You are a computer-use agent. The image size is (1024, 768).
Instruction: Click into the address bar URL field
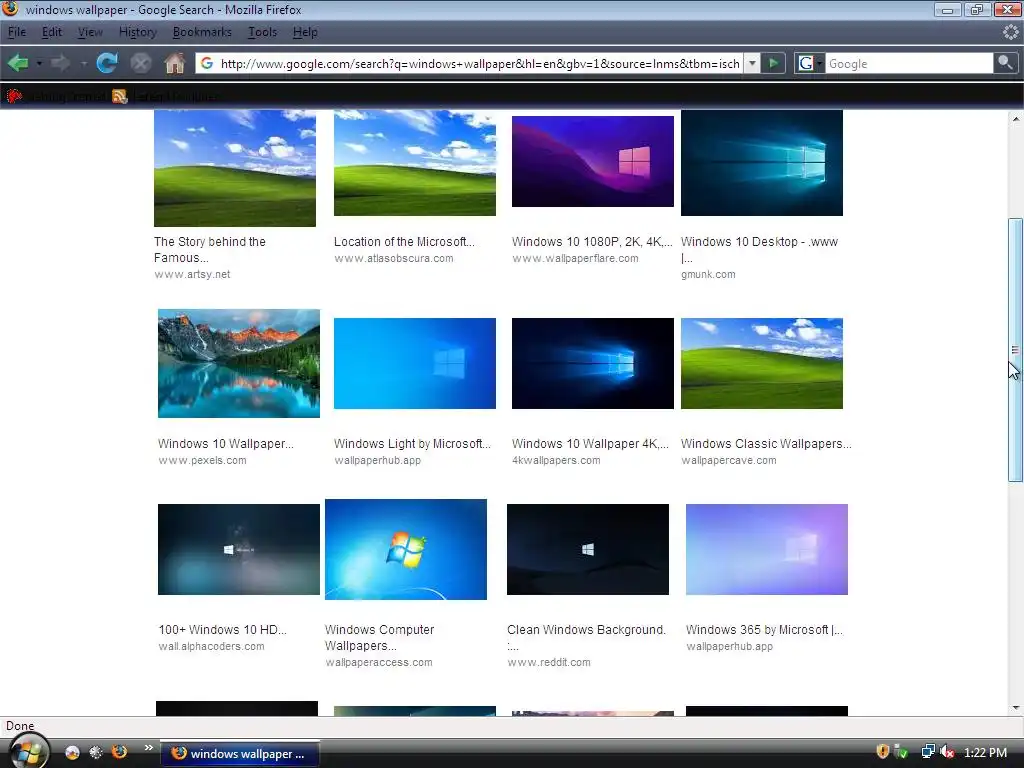pos(480,63)
